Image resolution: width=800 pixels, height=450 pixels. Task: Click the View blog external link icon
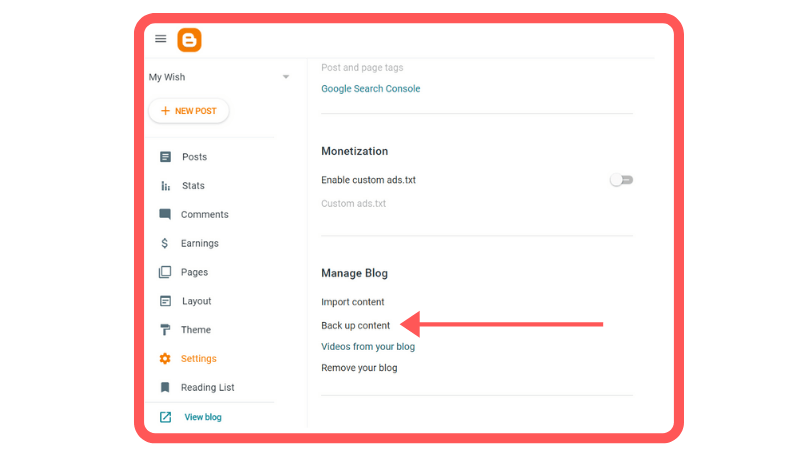[165, 417]
